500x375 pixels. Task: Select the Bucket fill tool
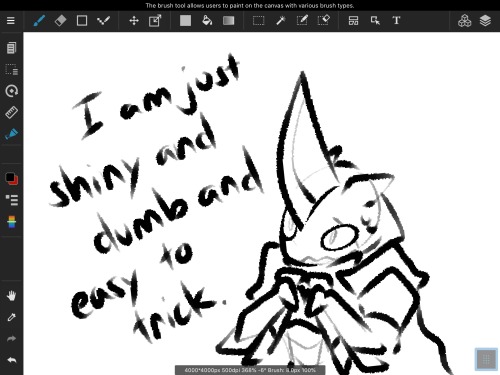coord(207,21)
